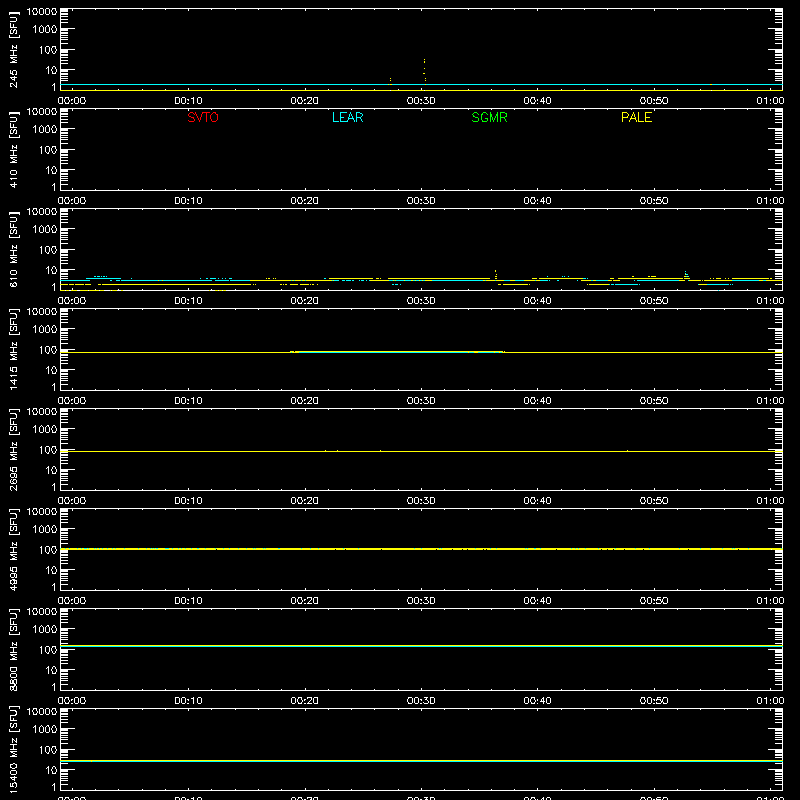Screen dimensions: 800x800
Task: Click the 00:00 time label of the 8800 MHz plot
Action: [72, 701]
